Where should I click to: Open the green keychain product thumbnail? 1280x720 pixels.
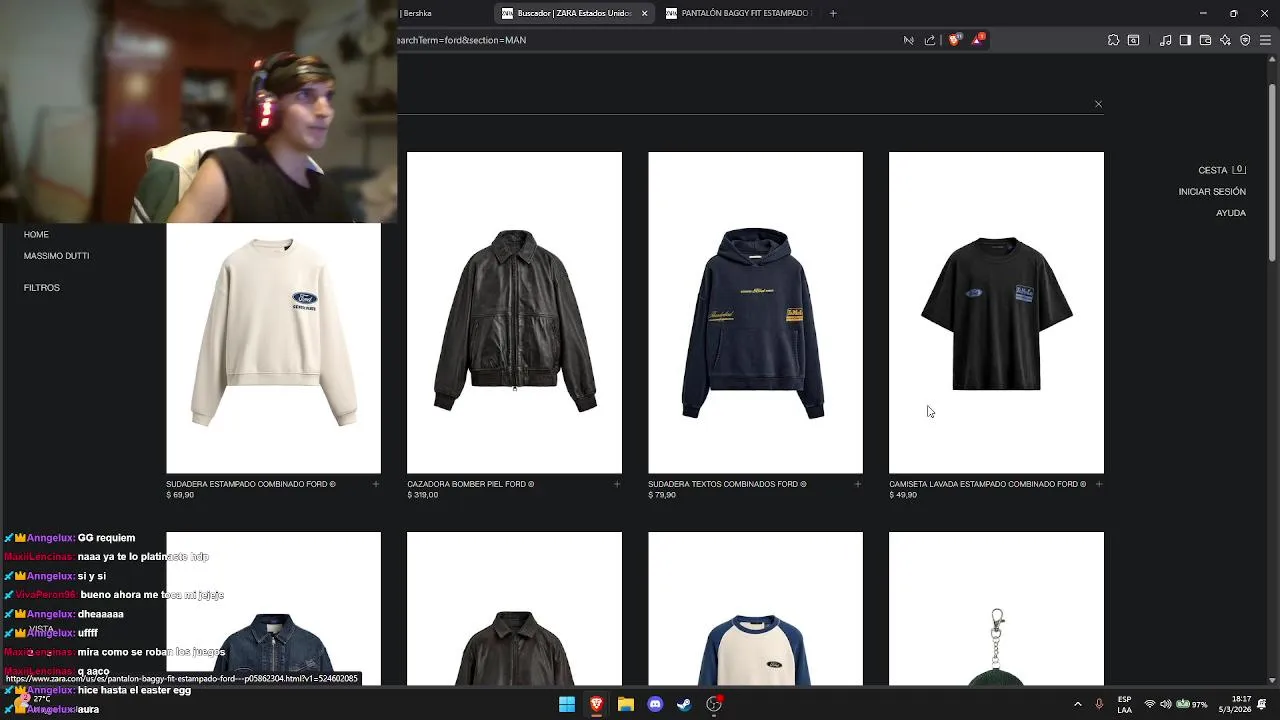pos(996,610)
